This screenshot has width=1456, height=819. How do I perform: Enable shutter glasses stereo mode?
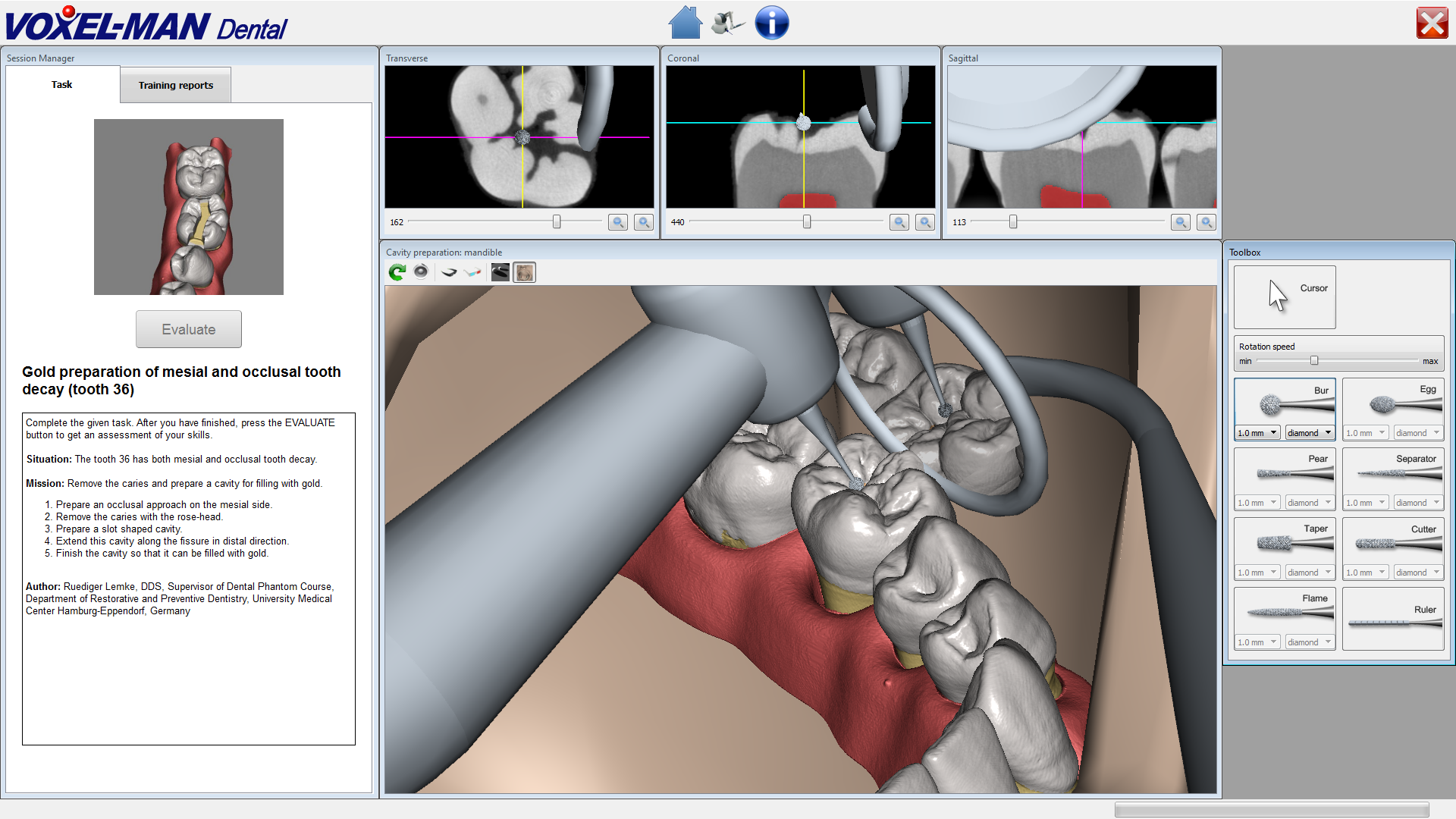449,272
